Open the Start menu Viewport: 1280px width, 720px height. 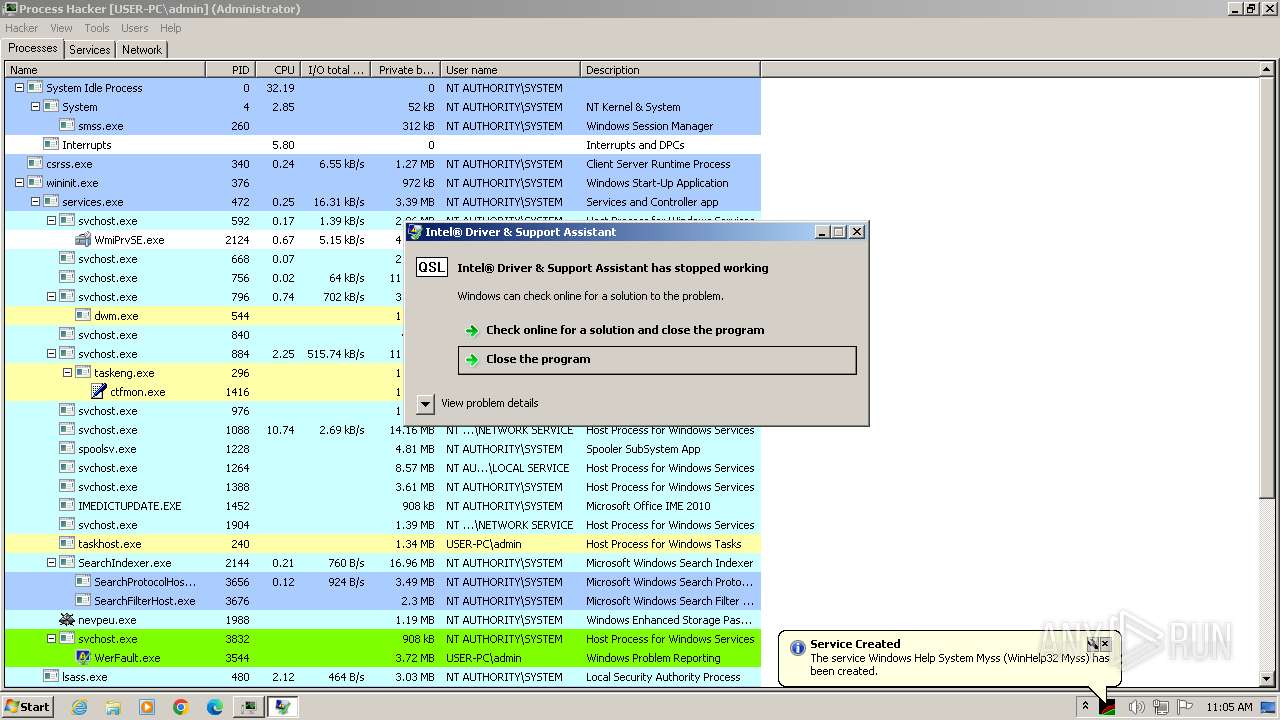click(x=27, y=707)
